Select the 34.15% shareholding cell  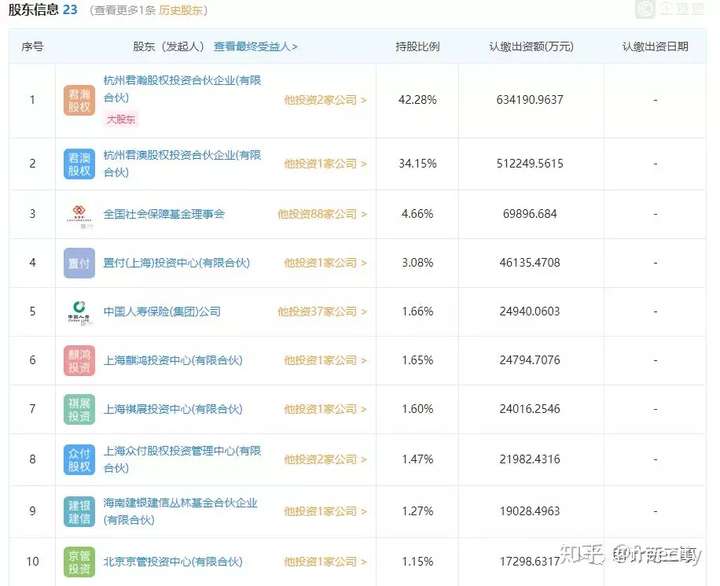(x=417, y=163)
